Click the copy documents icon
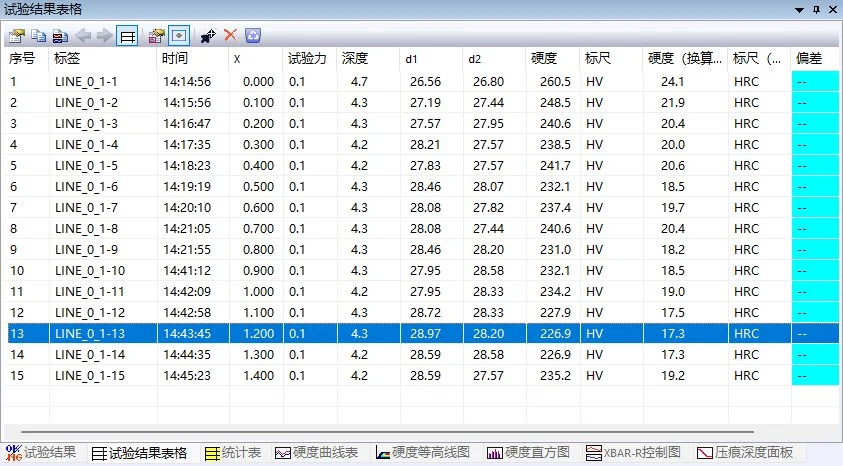 38,36
